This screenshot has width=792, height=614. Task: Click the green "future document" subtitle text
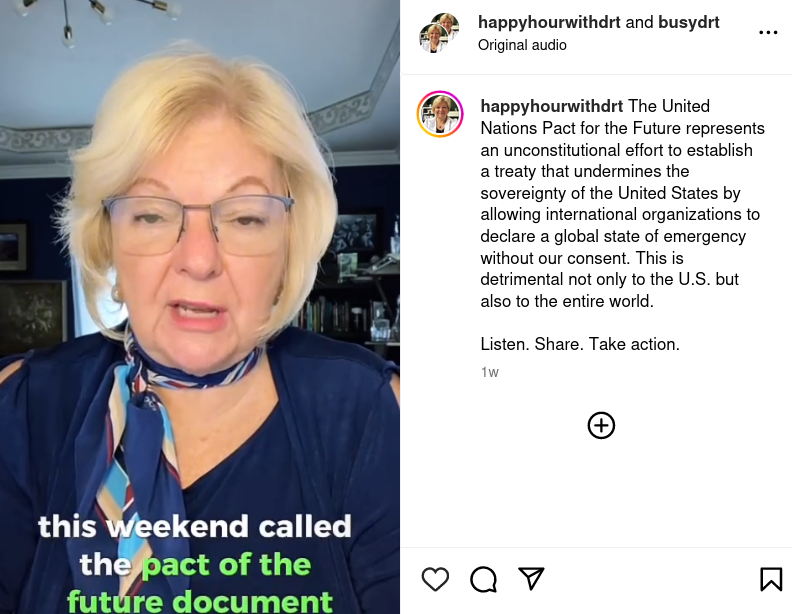click(200, 600)
